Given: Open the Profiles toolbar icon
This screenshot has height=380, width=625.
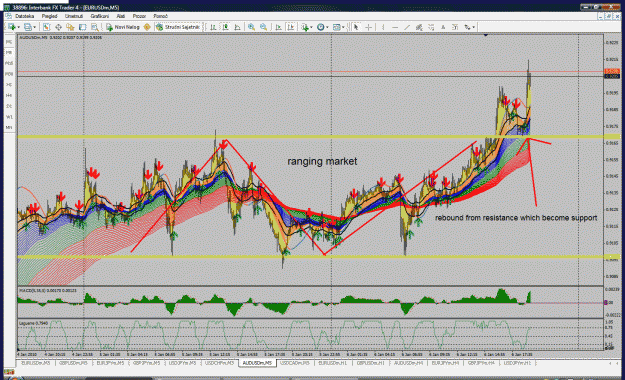Looking at the screenshot, I should [x=28, y=27].
